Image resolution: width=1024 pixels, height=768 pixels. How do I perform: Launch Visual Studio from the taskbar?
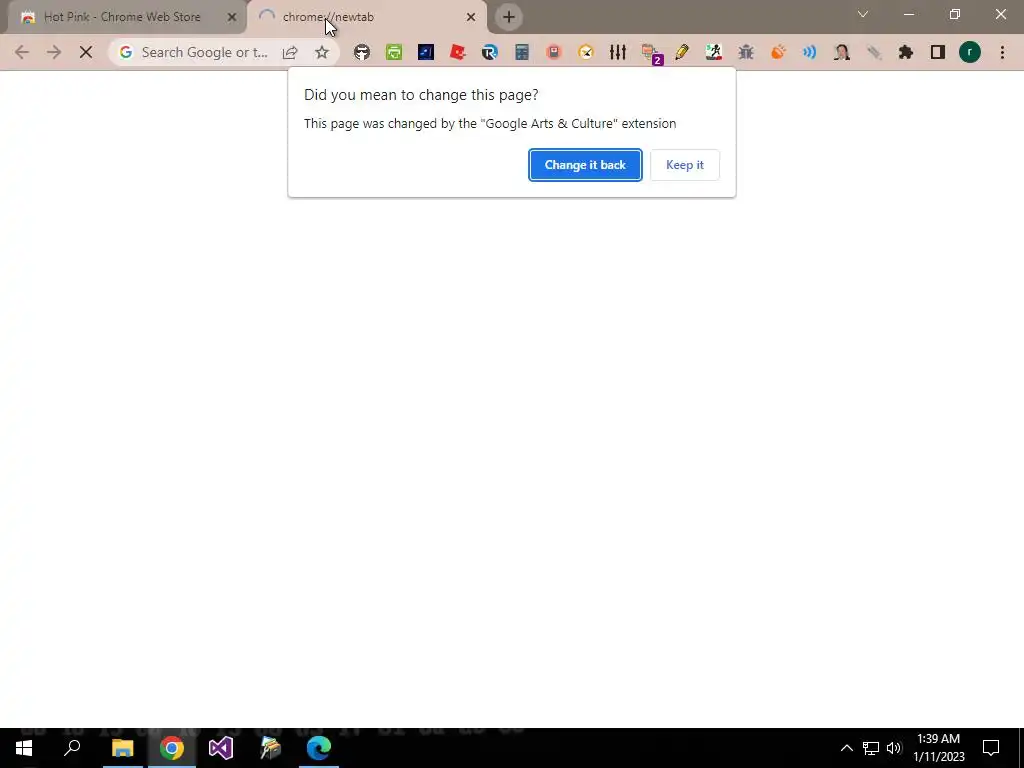(x=221, y=748)
